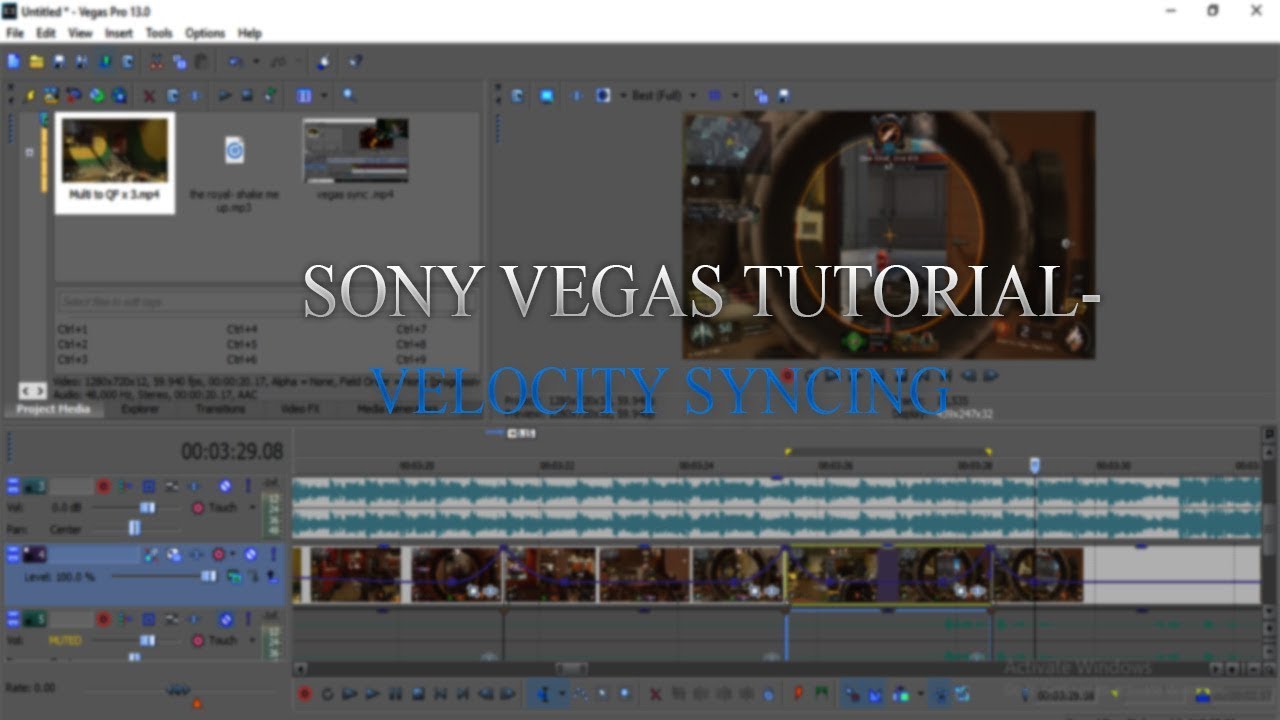Click the red Record button in transport
Screen dimensions: 1280x720
[304, 693]
